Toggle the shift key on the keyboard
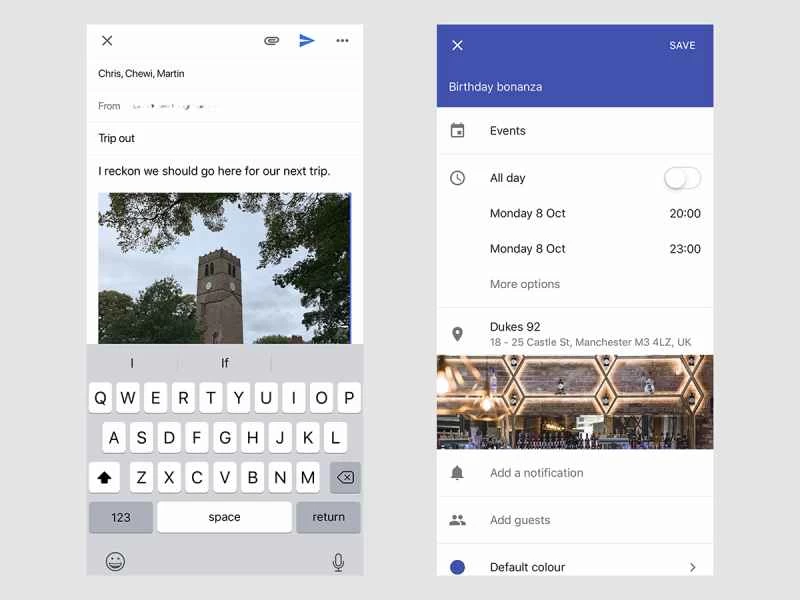This screenshot has width=800, height=600. 104,477
